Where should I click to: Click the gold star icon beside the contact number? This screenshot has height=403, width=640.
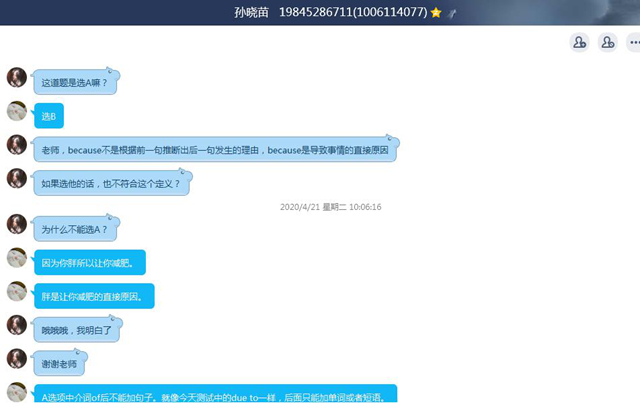tap(436, 12)
